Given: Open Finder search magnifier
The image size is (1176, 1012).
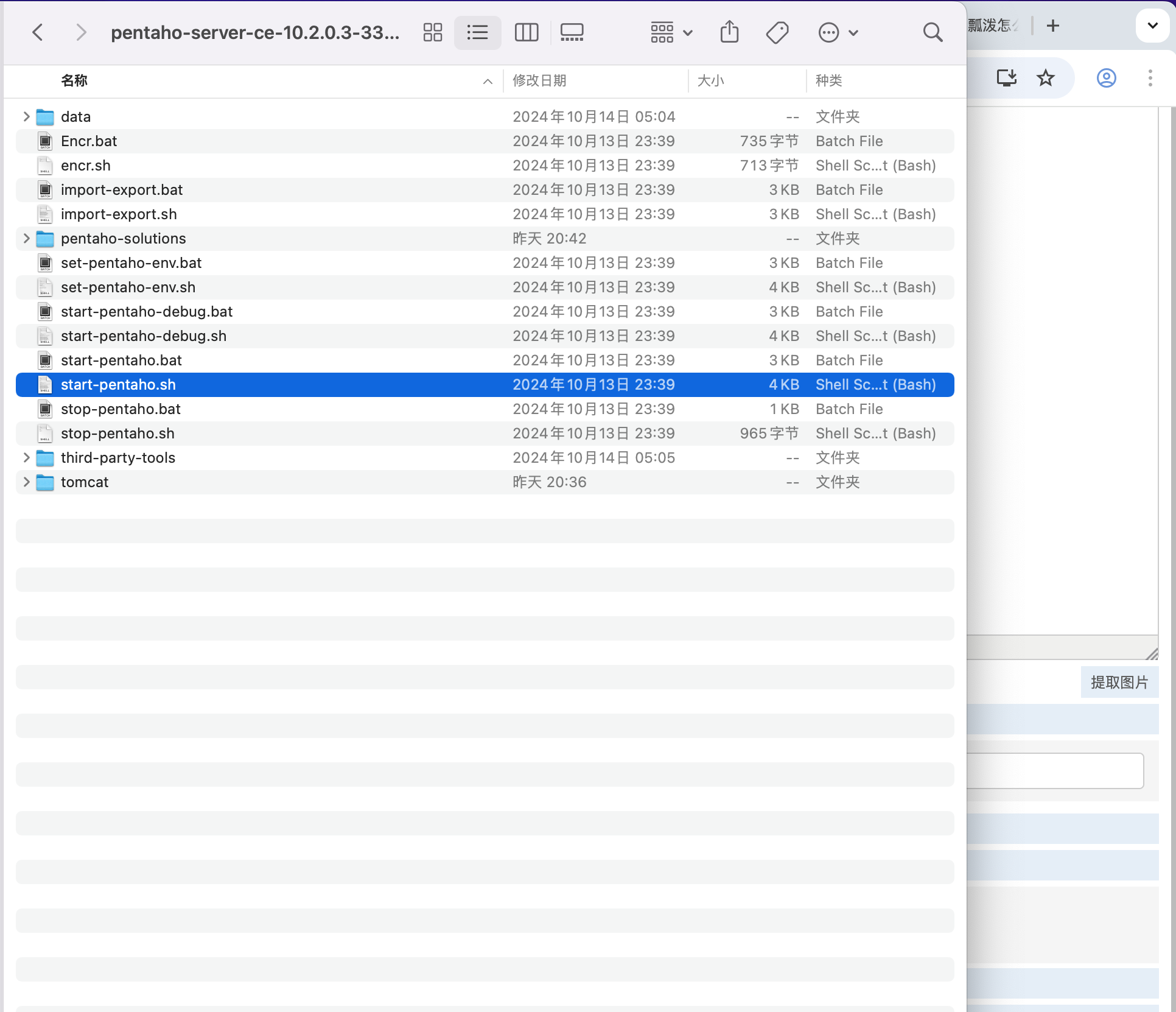Looking at the screenshot, I should [x=932, y=32].
